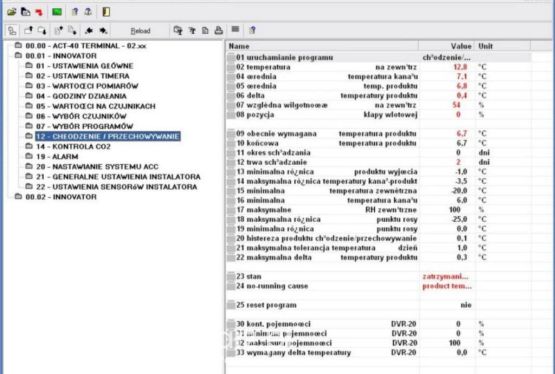Click the red arrow icon in the top toolbar

pyautogui.click(x=39, y=12)
